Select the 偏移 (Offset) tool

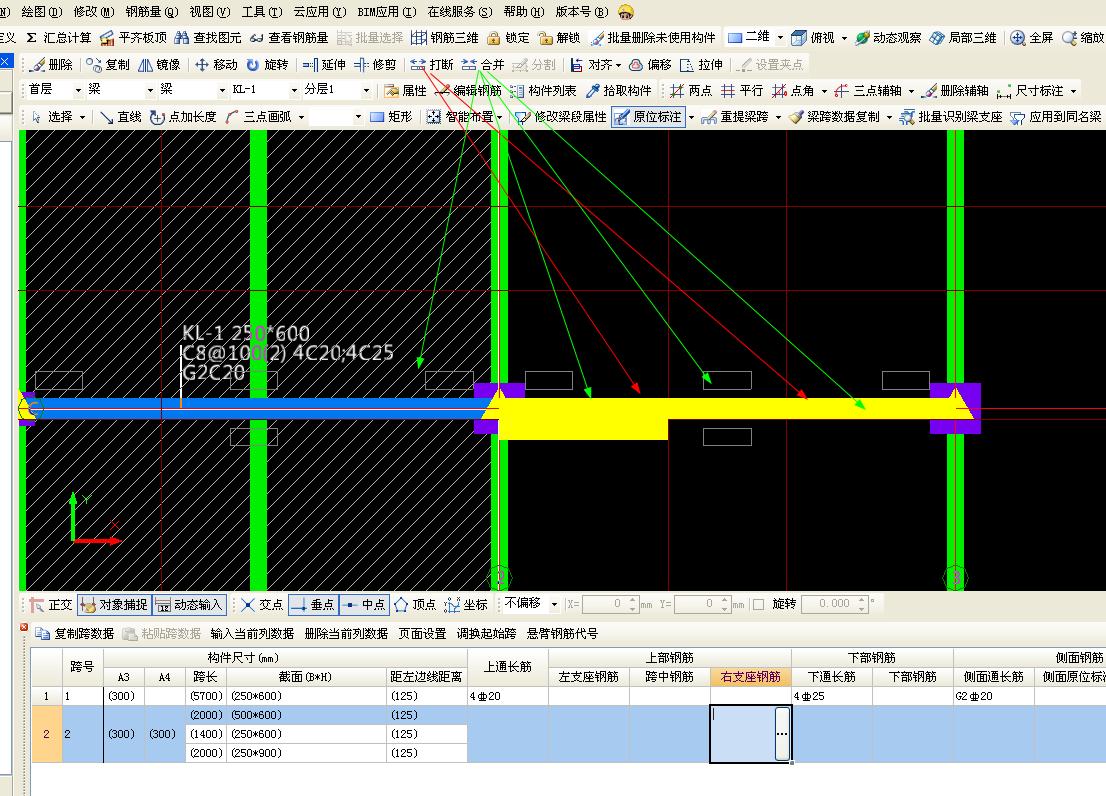650,65
